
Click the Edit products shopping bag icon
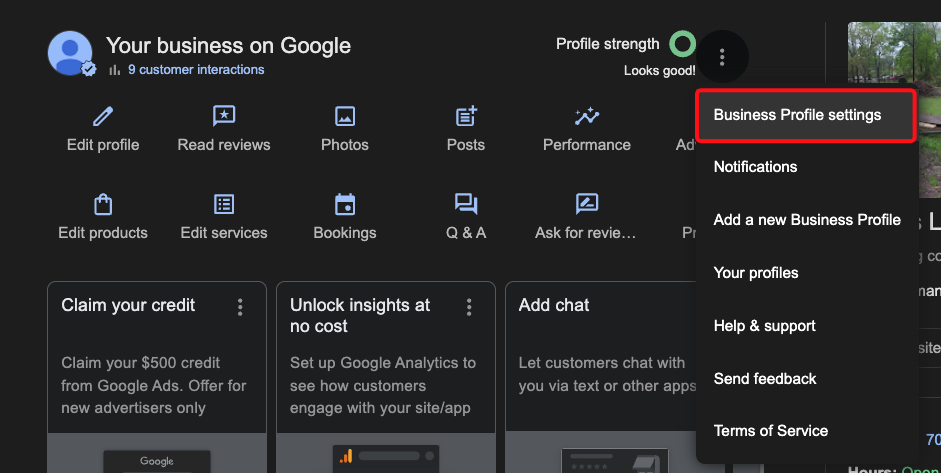point(103,204)
